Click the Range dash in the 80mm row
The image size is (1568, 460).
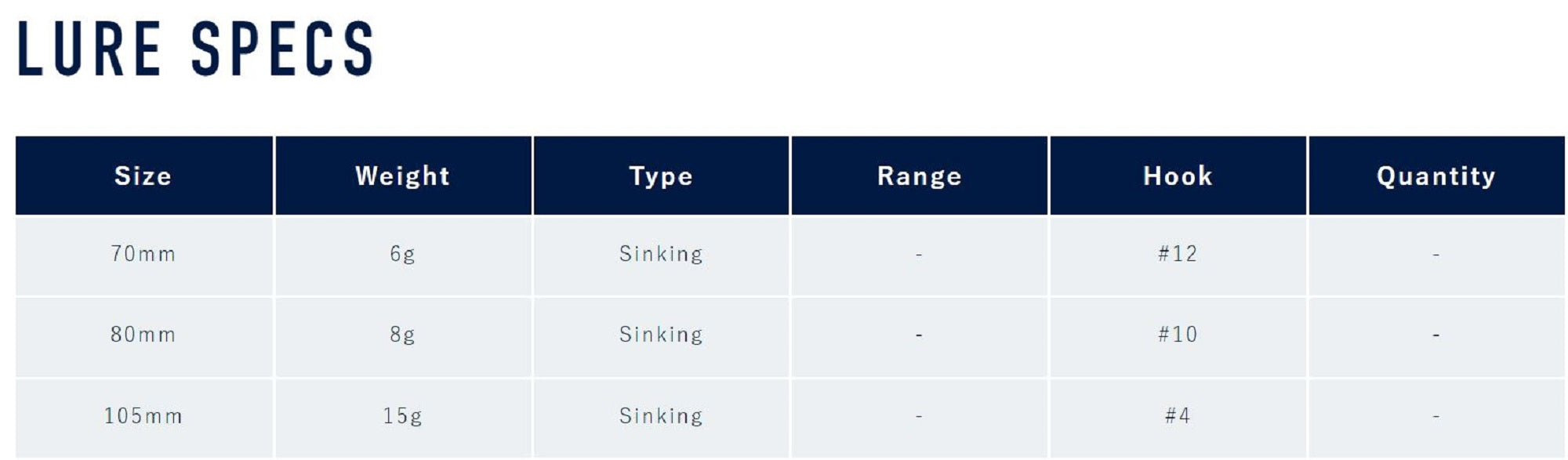pyautogui.click(x=919, y=335)
